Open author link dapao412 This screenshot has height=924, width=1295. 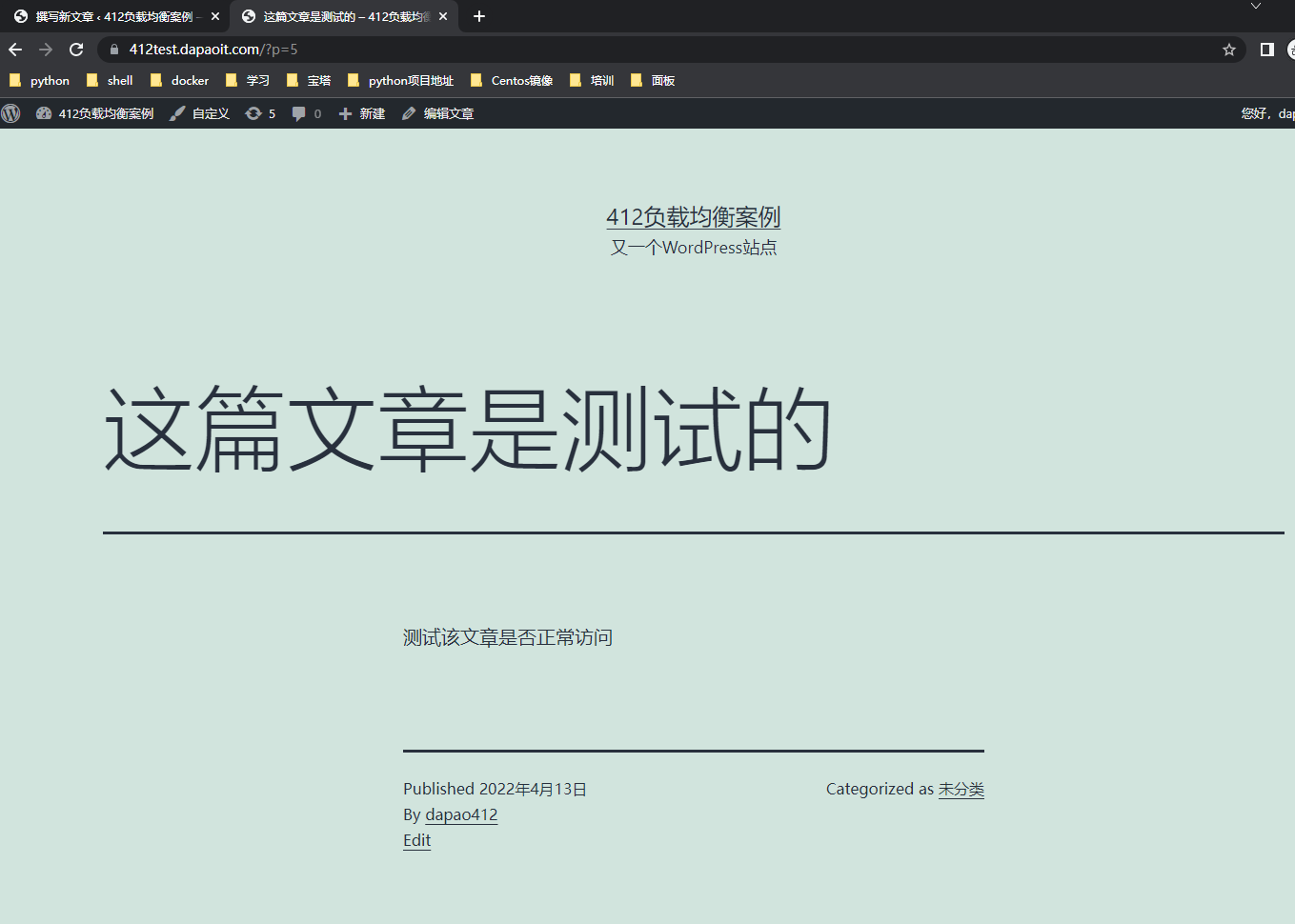[461, 814]
